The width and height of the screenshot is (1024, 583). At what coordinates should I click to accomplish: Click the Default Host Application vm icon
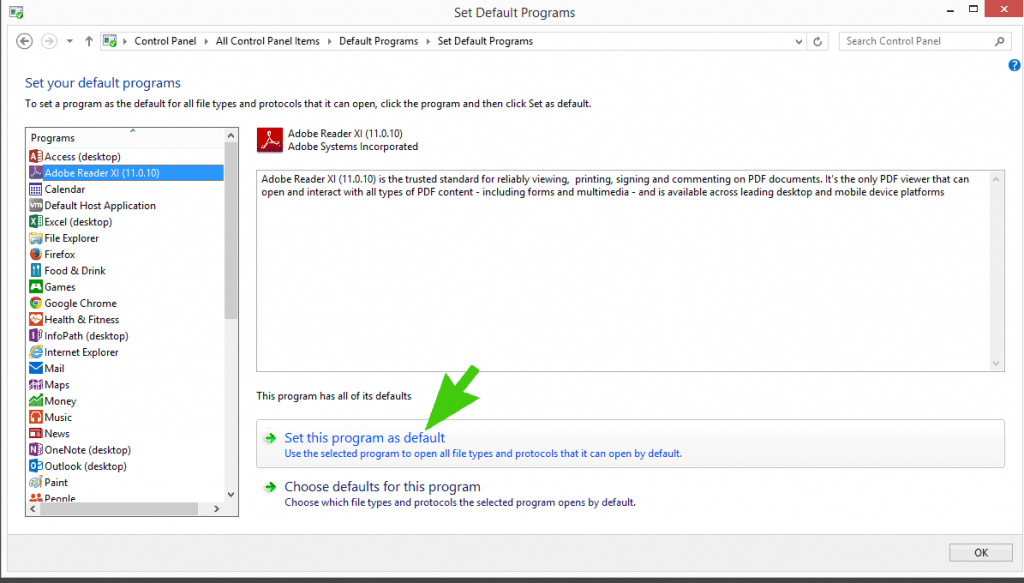point(36,206)
